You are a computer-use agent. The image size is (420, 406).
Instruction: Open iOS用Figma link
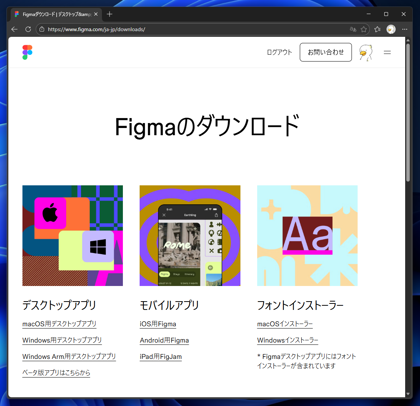158,324
